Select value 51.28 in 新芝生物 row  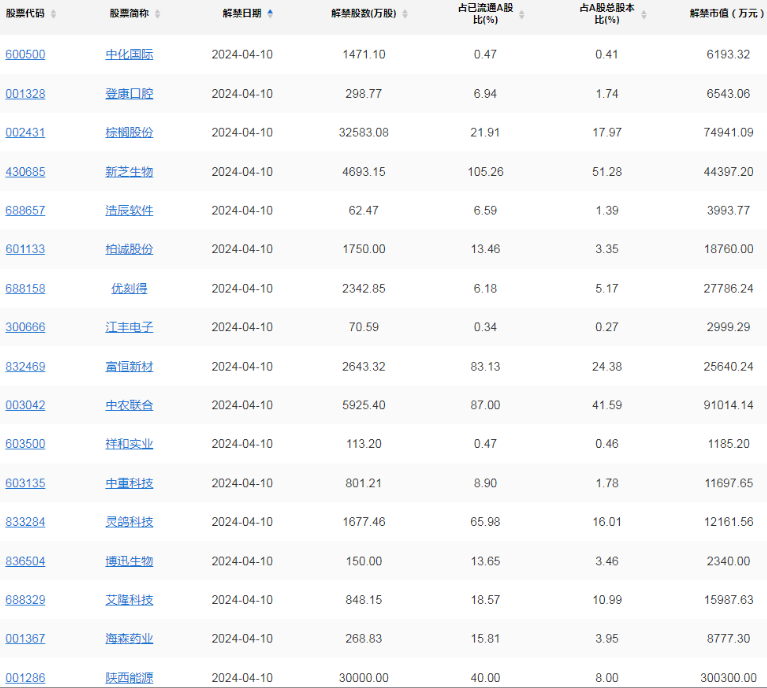(607, 172)
